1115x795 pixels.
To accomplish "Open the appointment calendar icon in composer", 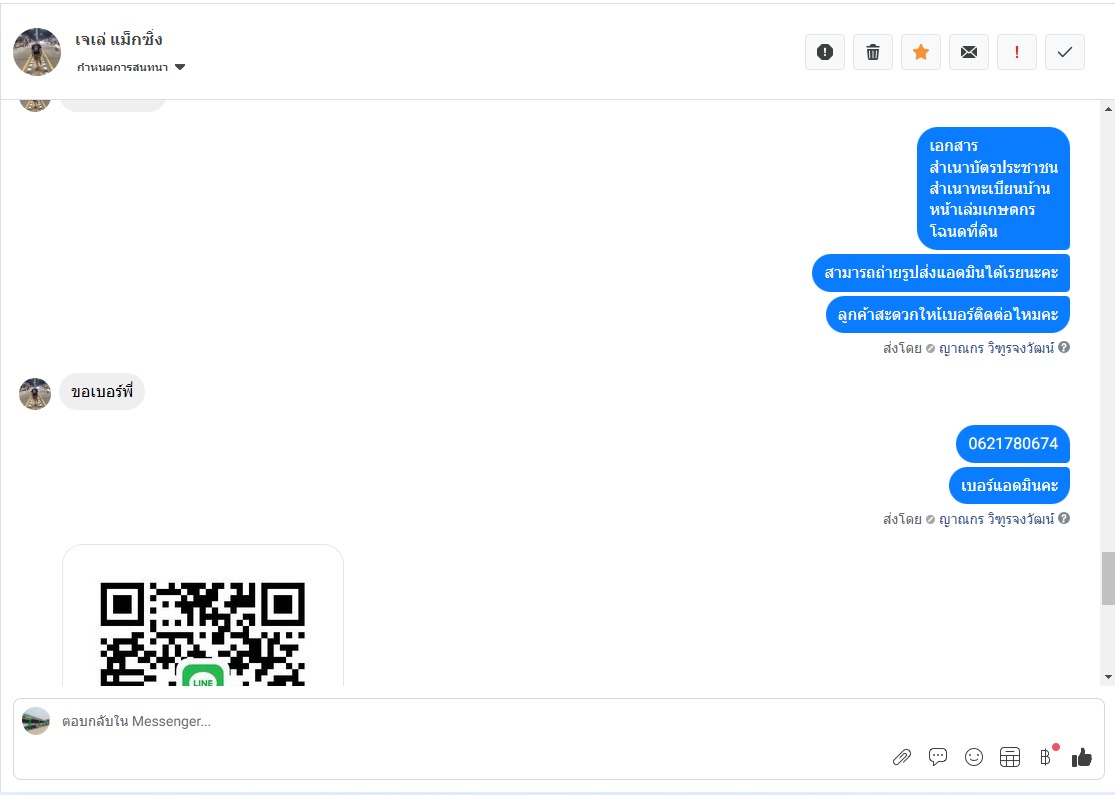I will 1010,757.
